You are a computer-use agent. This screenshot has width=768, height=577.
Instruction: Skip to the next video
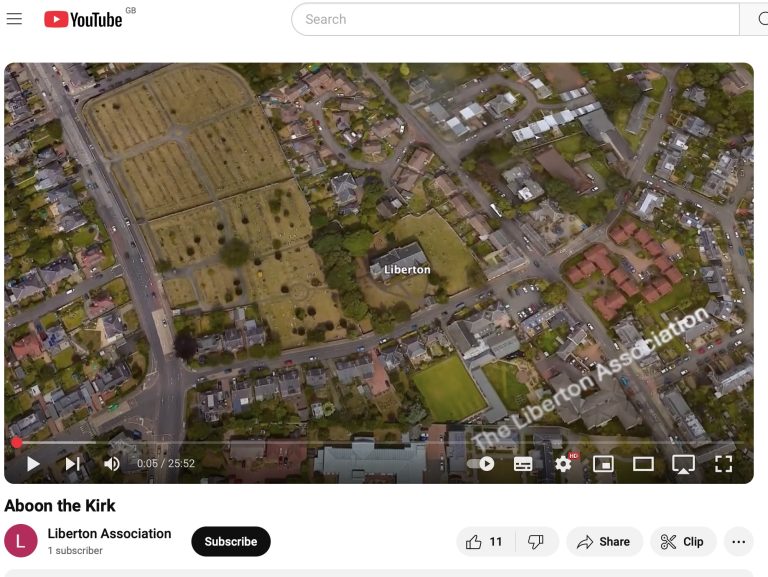[x=72, y=463]
